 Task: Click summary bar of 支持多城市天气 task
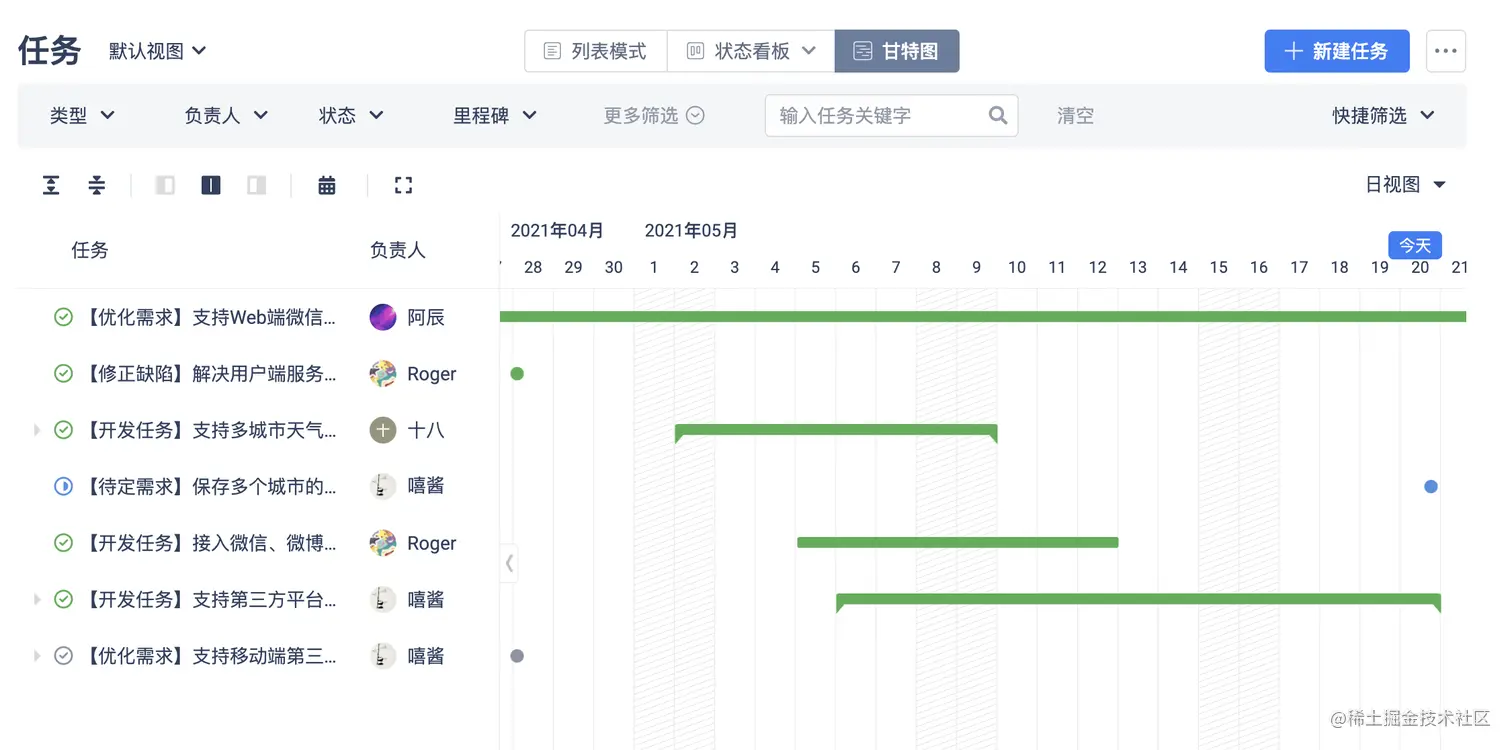pos(836,431)
